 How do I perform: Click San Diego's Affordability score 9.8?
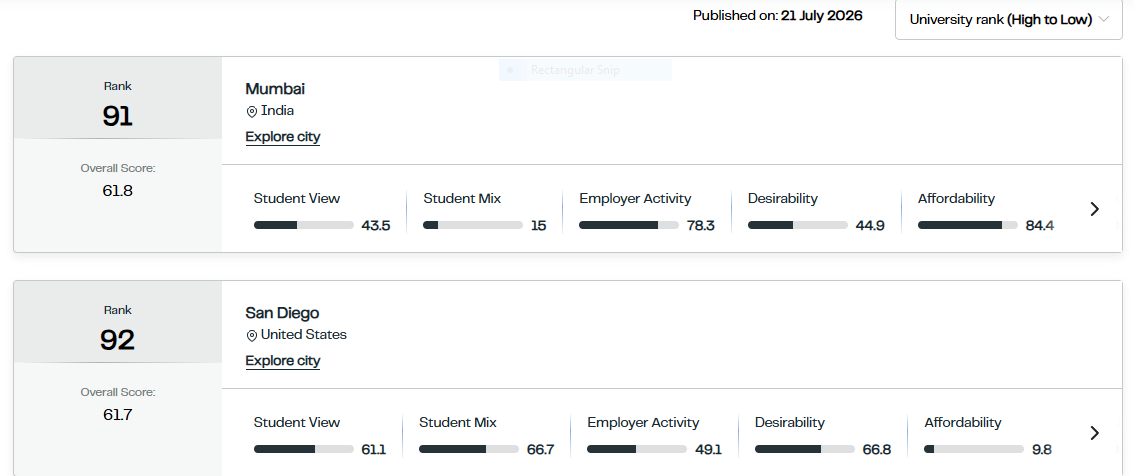pyautogui.click(x=1042, y=450)
